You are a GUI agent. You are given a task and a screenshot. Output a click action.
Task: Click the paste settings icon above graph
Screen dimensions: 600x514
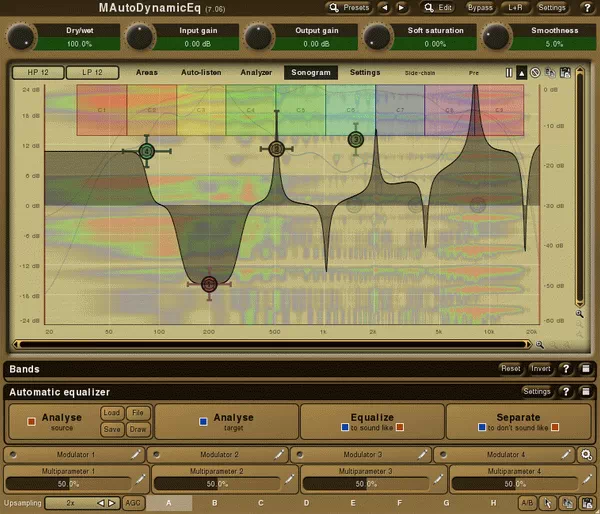pos(565,73)
